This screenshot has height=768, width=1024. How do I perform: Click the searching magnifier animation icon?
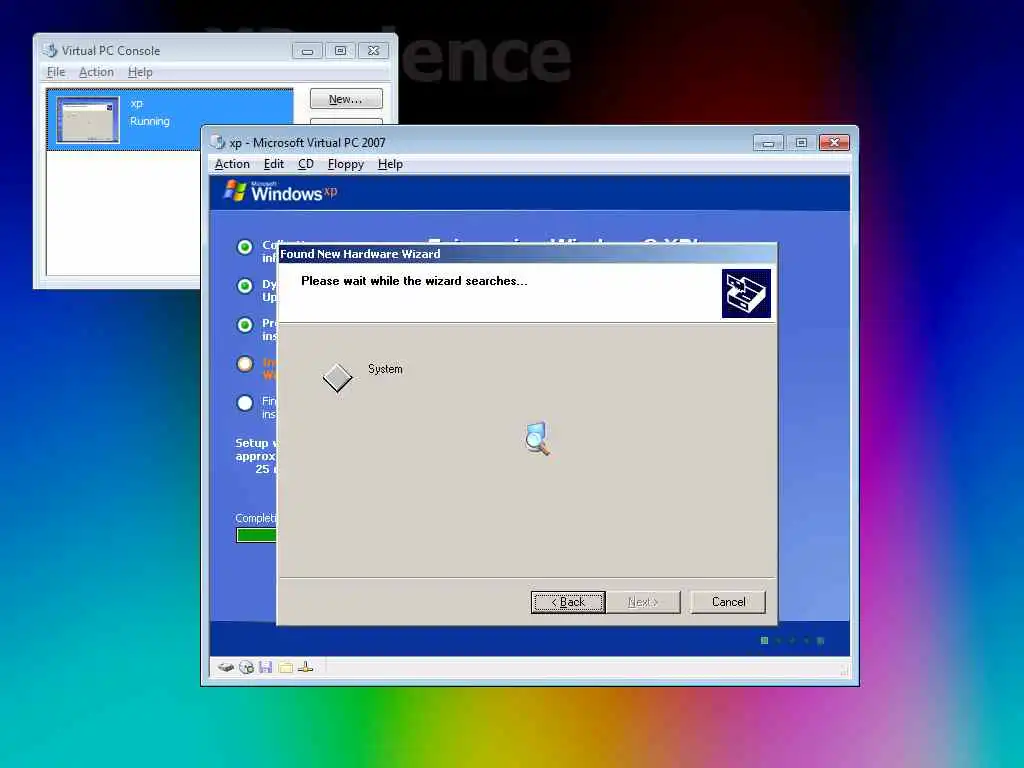[x=537, y=438]
